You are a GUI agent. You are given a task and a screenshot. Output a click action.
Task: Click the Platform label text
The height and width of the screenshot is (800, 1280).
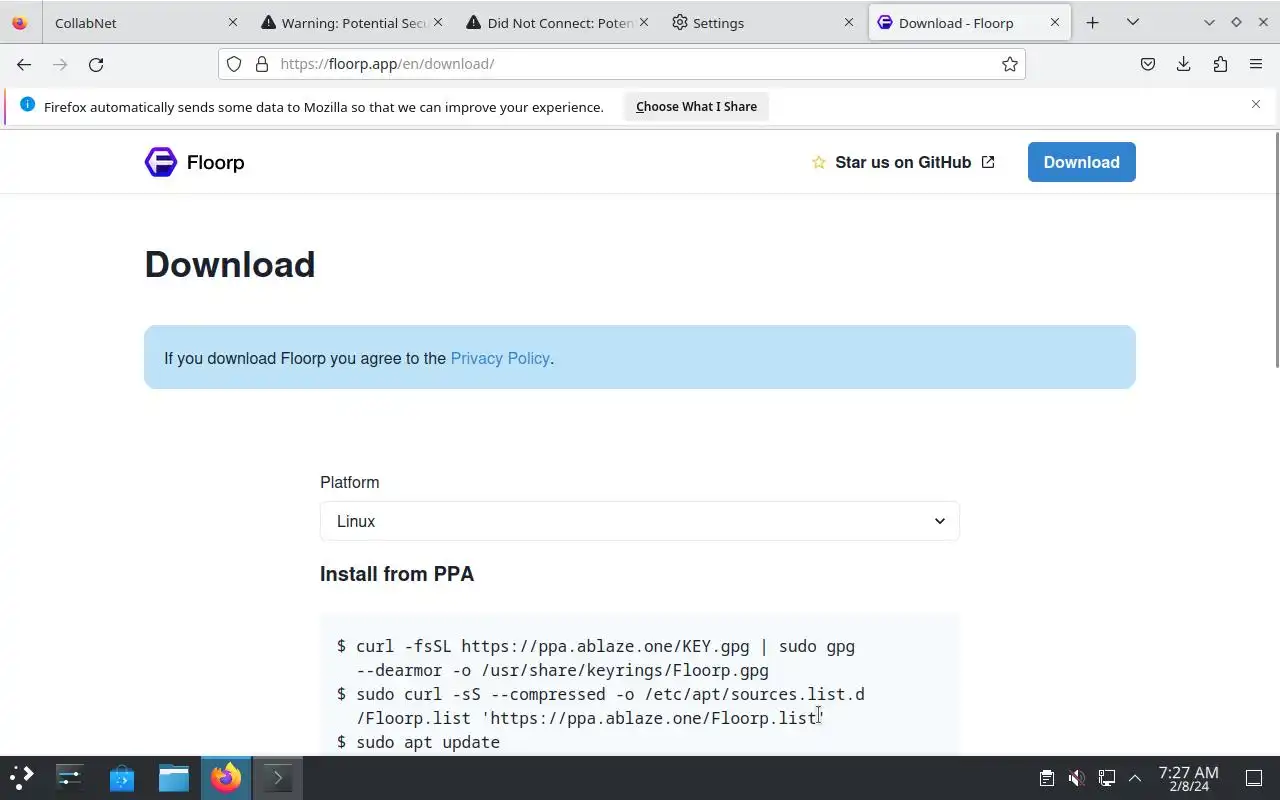(350, 482)
